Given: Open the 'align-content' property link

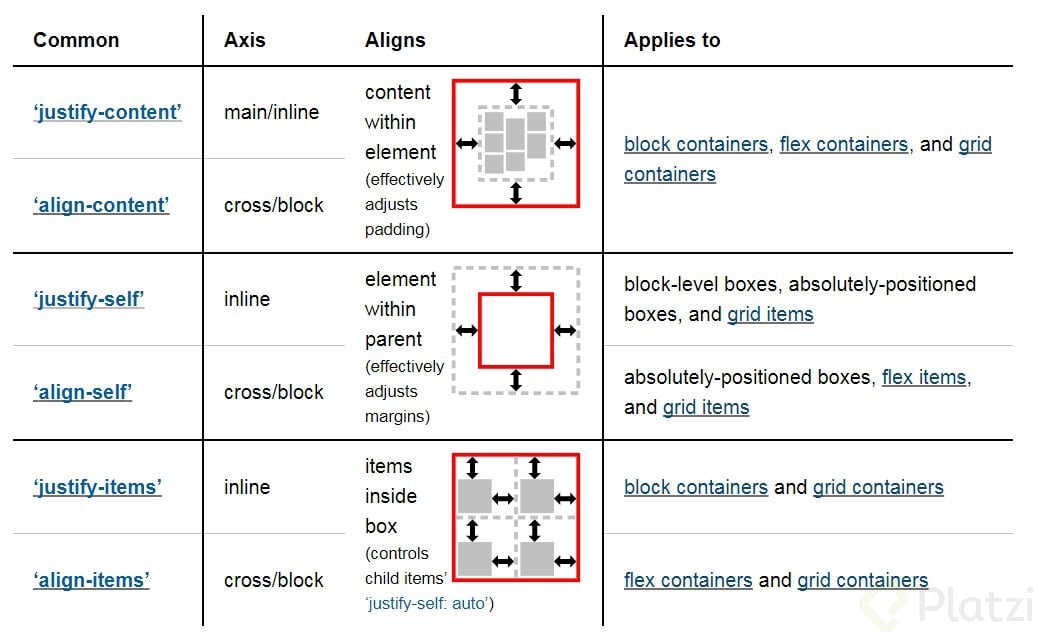Looking at the screenshot, I should [x=101, y=205].
